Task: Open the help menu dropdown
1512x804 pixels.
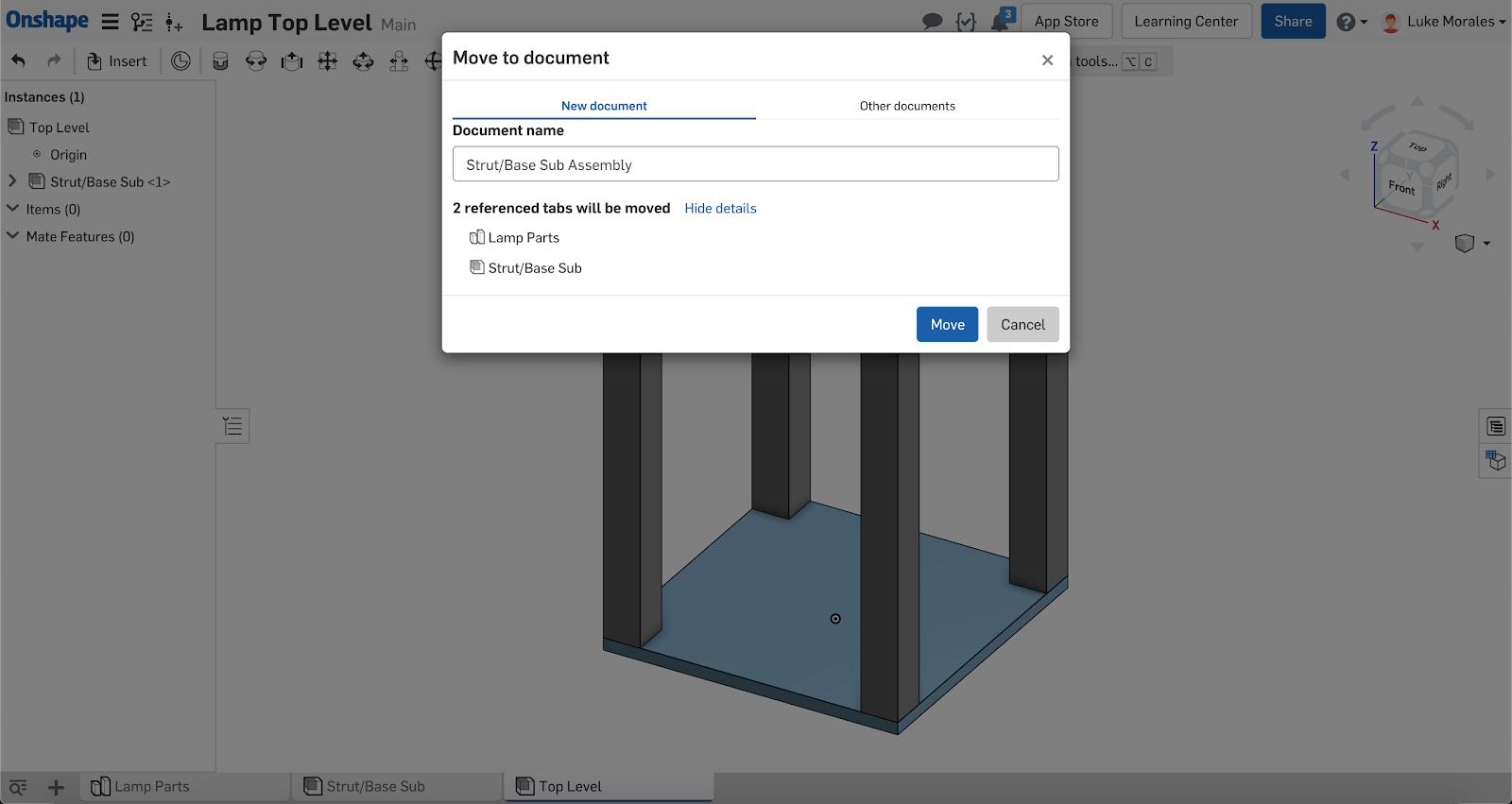Action: click(x=1351, y=22)
